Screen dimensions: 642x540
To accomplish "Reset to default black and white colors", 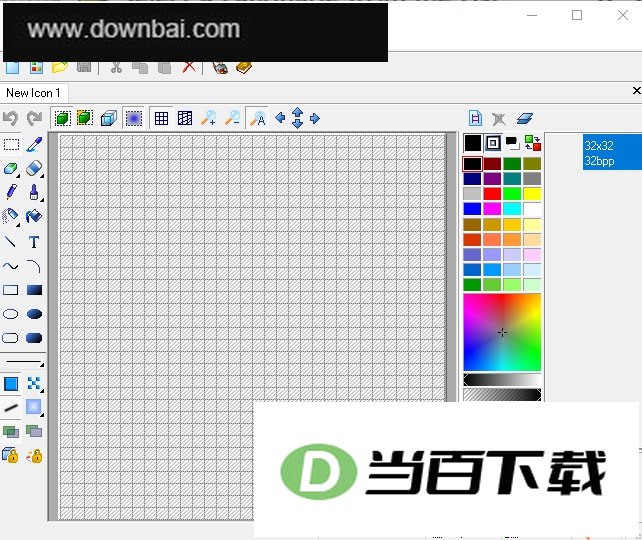I will [513, 143].
